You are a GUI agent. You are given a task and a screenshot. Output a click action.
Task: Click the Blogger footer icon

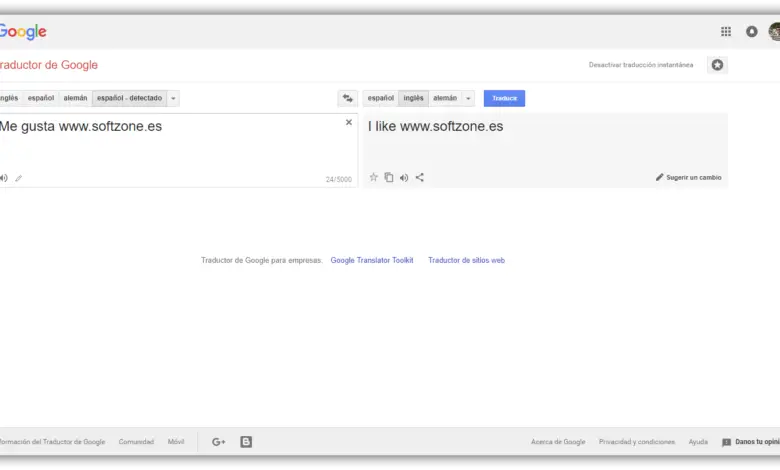[246, 442]
